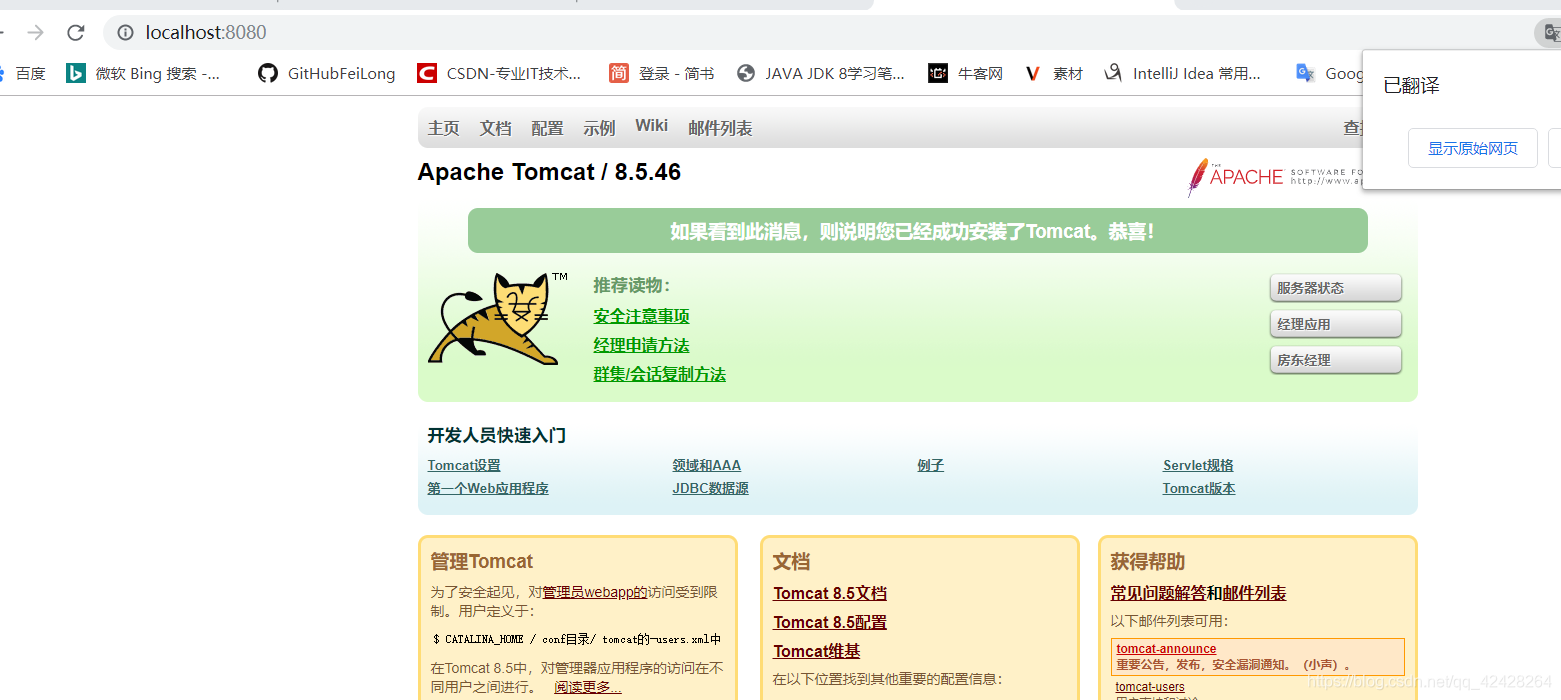Viewport: 1561px width, 700px height.
Task: Open the 安全注意事项 link
Action: [x=642, y=316]
